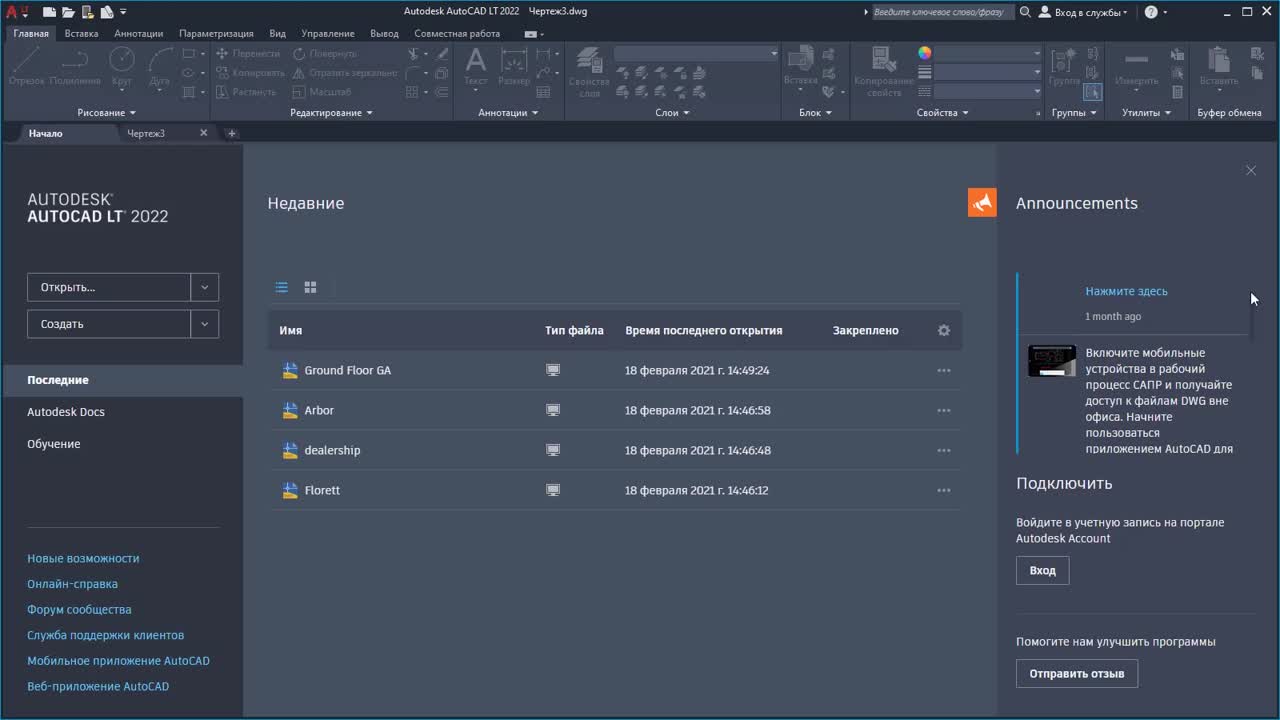The image size is (1280, 720).
Task: Expand the Создать dropdown arrow
Action: pyautogui.click(x=204, y=324)
